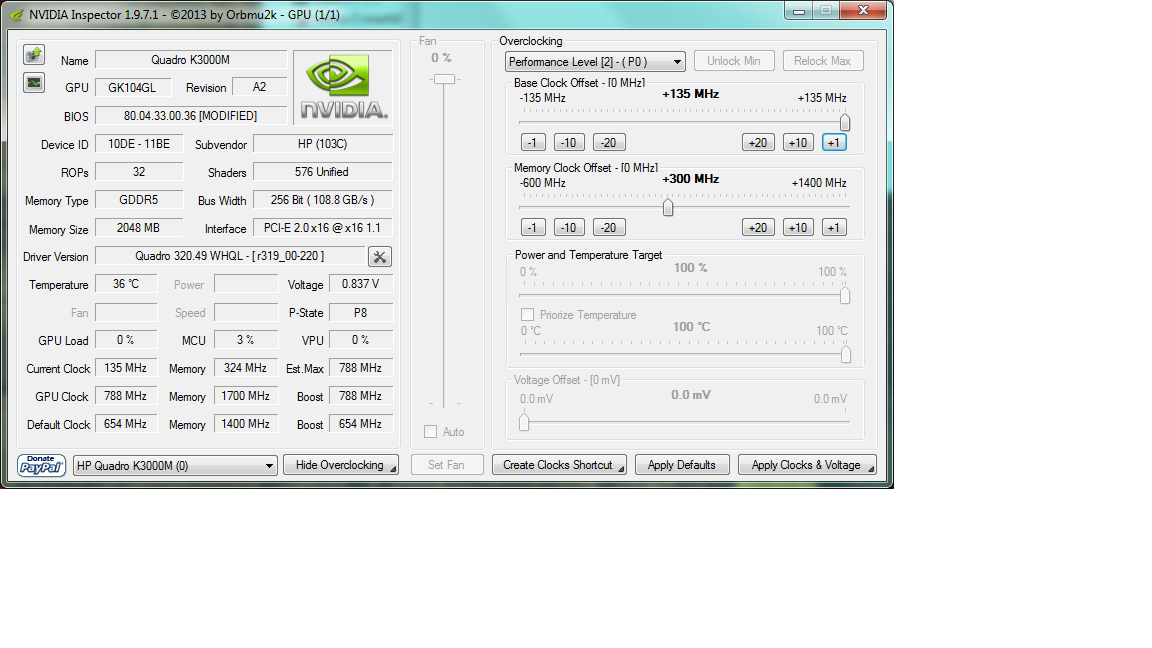The height and width of the screenshot is (648, 1152).
Task: Click the Relock Max button
Action: pos(823,61)
